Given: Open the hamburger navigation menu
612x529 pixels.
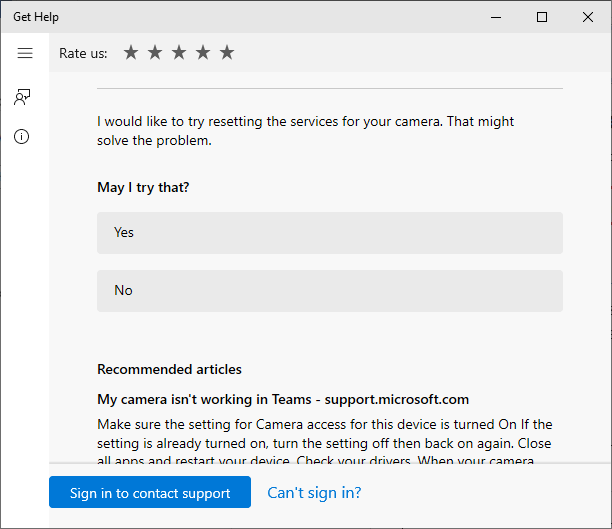Looking at the screenshot, I should 25,53.
